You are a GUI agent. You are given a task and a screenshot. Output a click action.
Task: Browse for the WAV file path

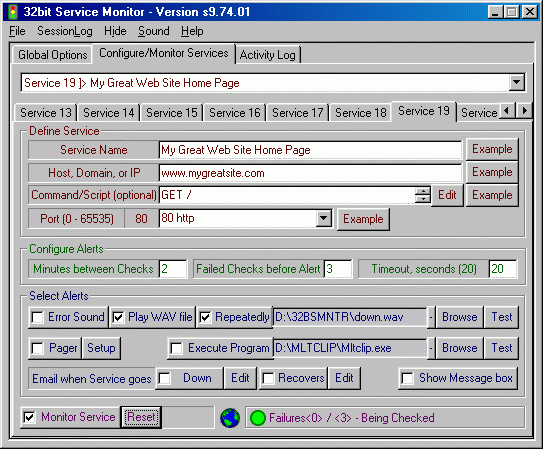pos(460,317)
